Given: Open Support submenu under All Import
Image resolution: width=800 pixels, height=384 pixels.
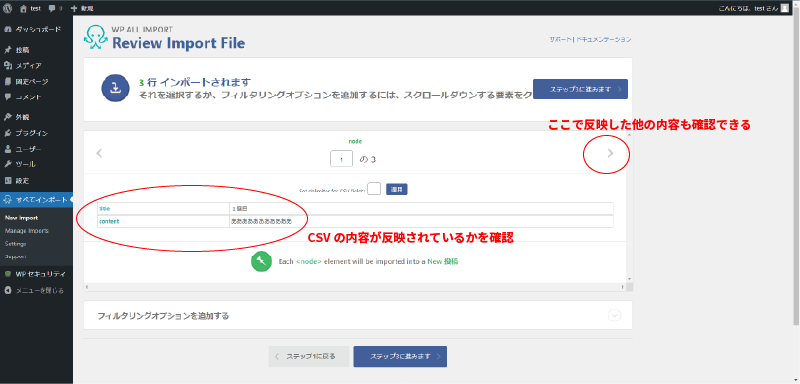Looking at the screenshot, I should click(x=15, y=257).
